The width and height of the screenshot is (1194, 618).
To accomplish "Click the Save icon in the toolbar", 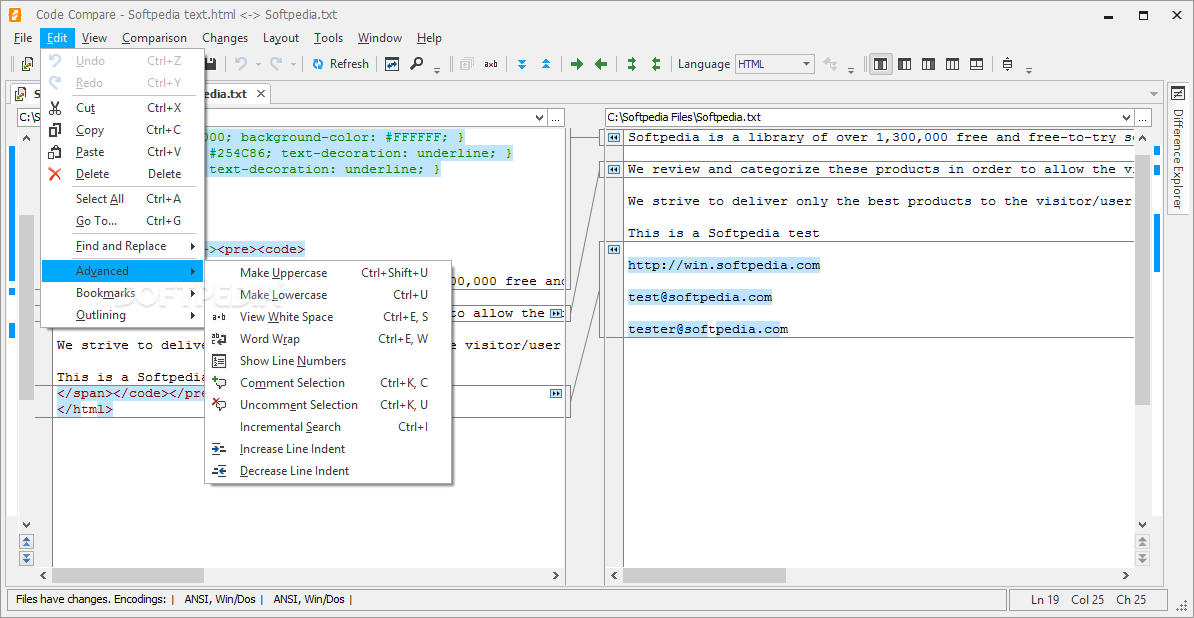I will 212,64.
